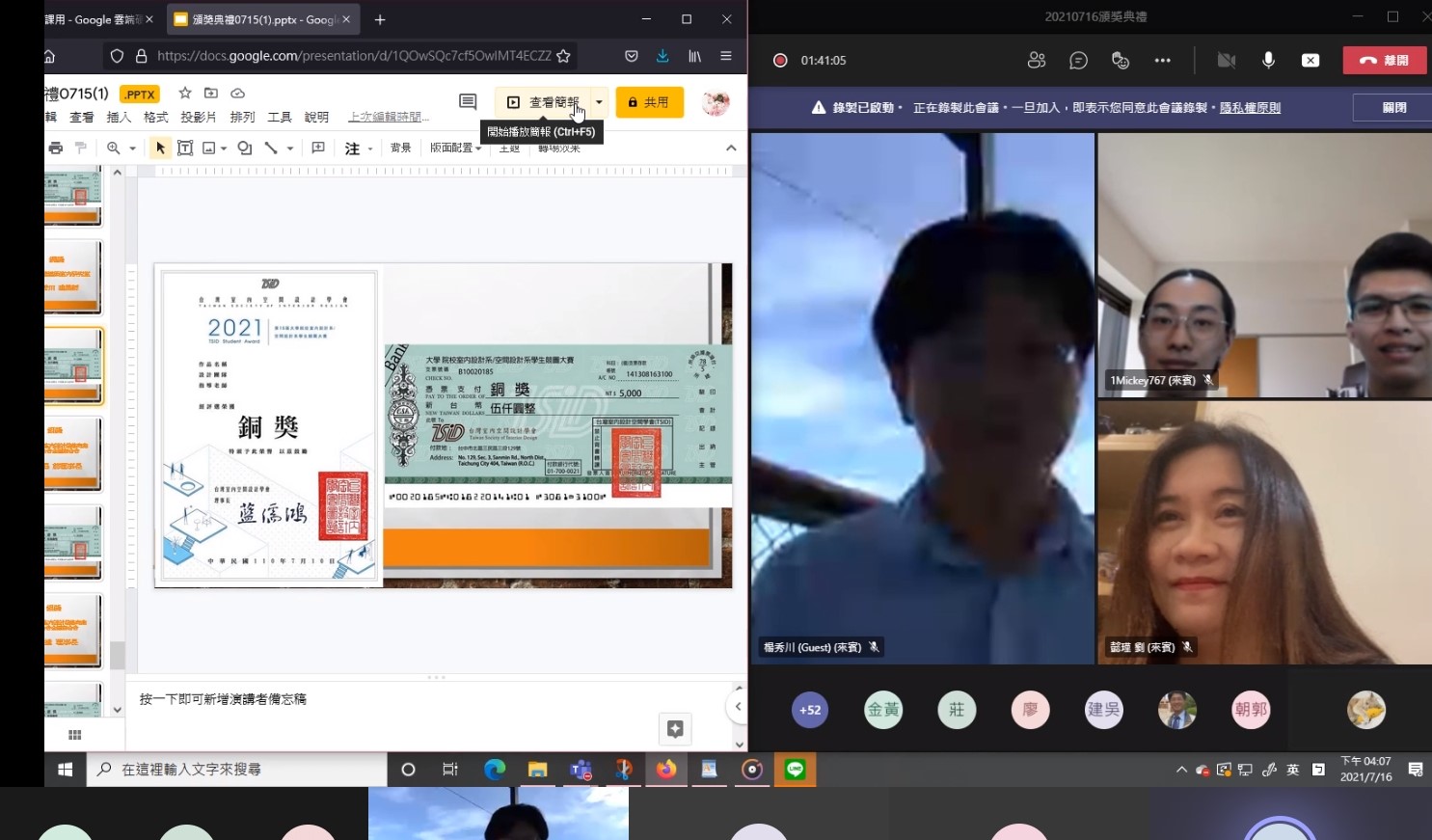The height and width of the screenshot is (840, 1432).
Task: Stop sharing screen in Teams
Action: pyautogui.click(x=1310, y=60)
